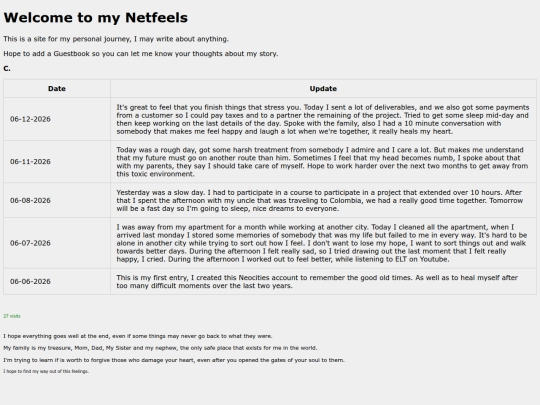Select the 'Update' column header
Viewport: 540px width, 405px height.
(x=323, y=89)
